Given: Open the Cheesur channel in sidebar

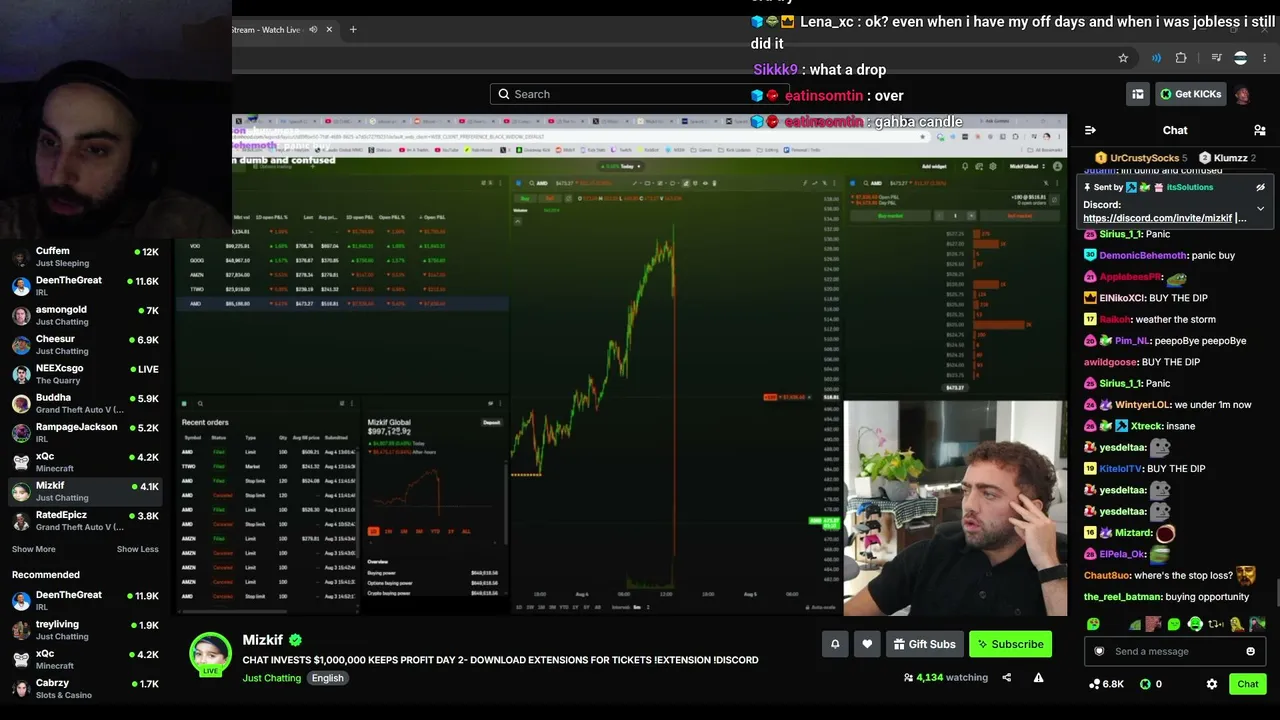Looking at the screenshot, I should point(85,345).
